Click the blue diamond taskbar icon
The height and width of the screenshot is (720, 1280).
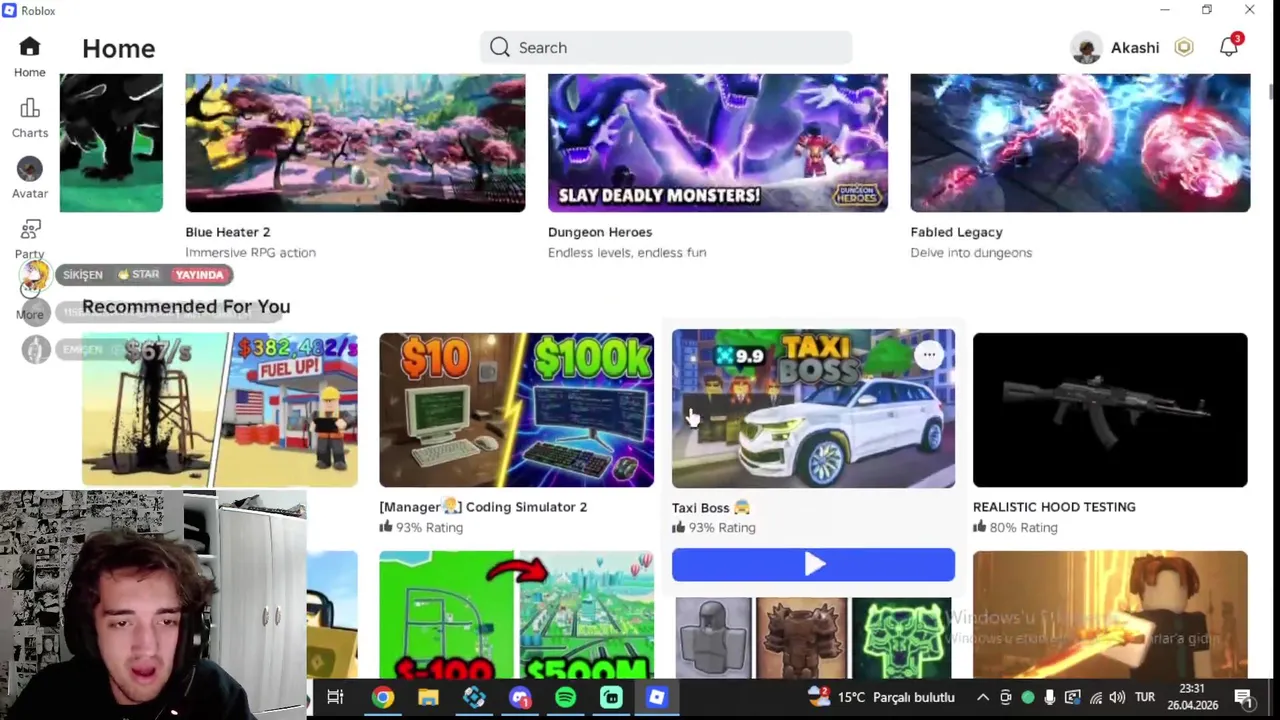[474, 697]
